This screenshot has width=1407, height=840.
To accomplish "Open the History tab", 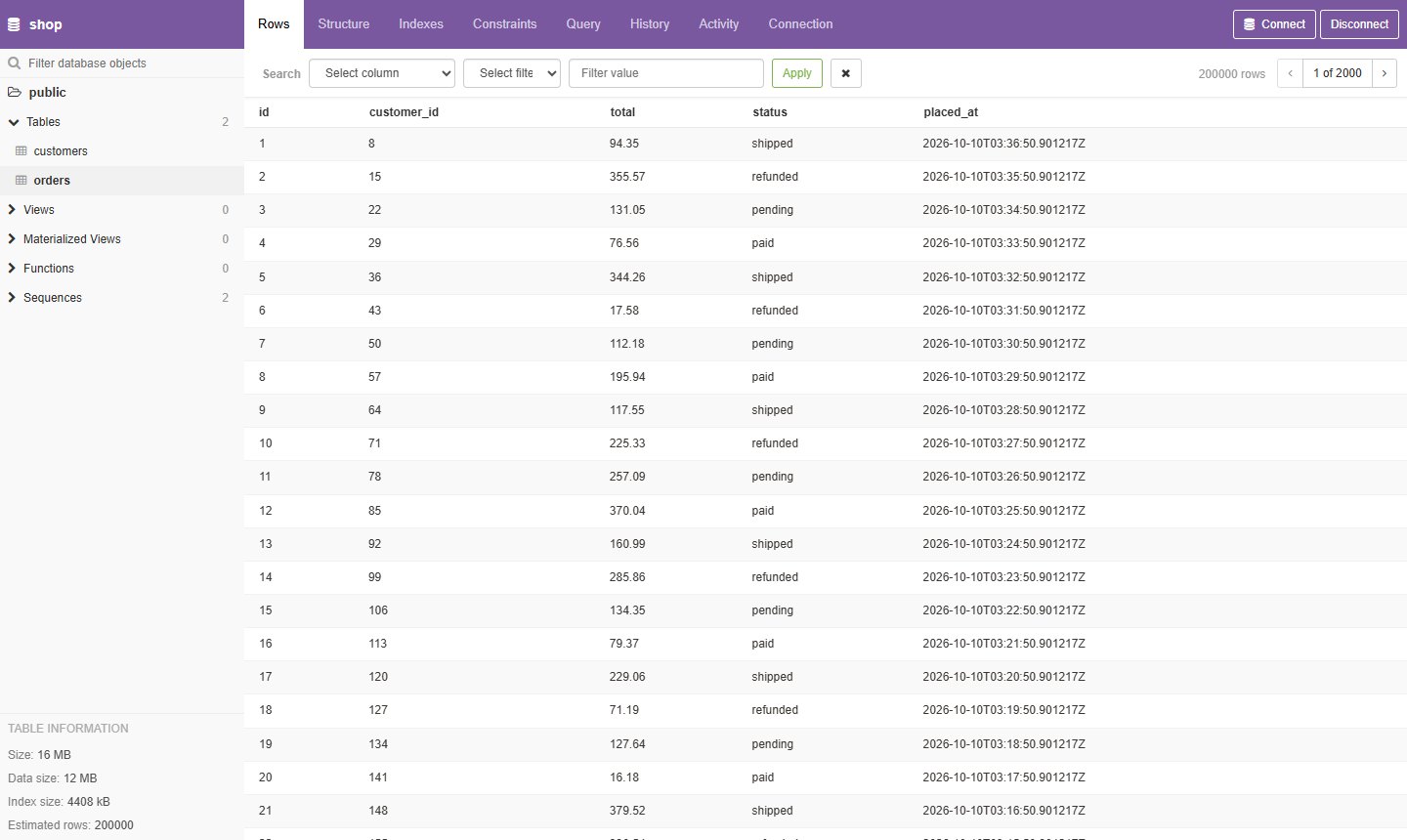I will click(x=650, y=24).
